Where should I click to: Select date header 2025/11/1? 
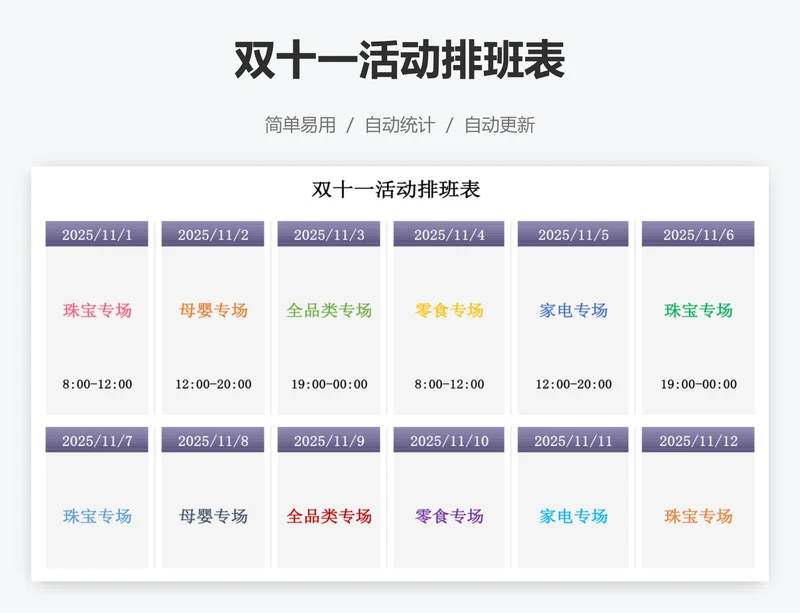[97, 234]
